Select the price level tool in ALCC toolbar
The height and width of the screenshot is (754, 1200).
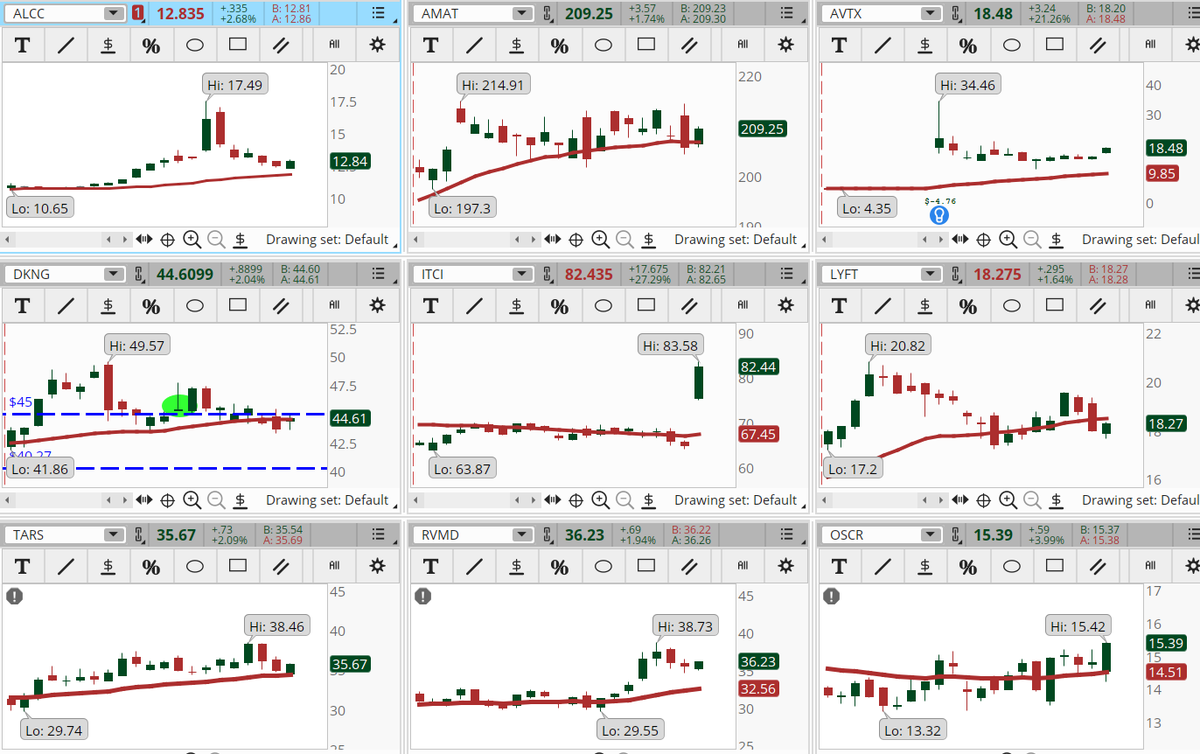pyautogui.click(x=108, y=46)
